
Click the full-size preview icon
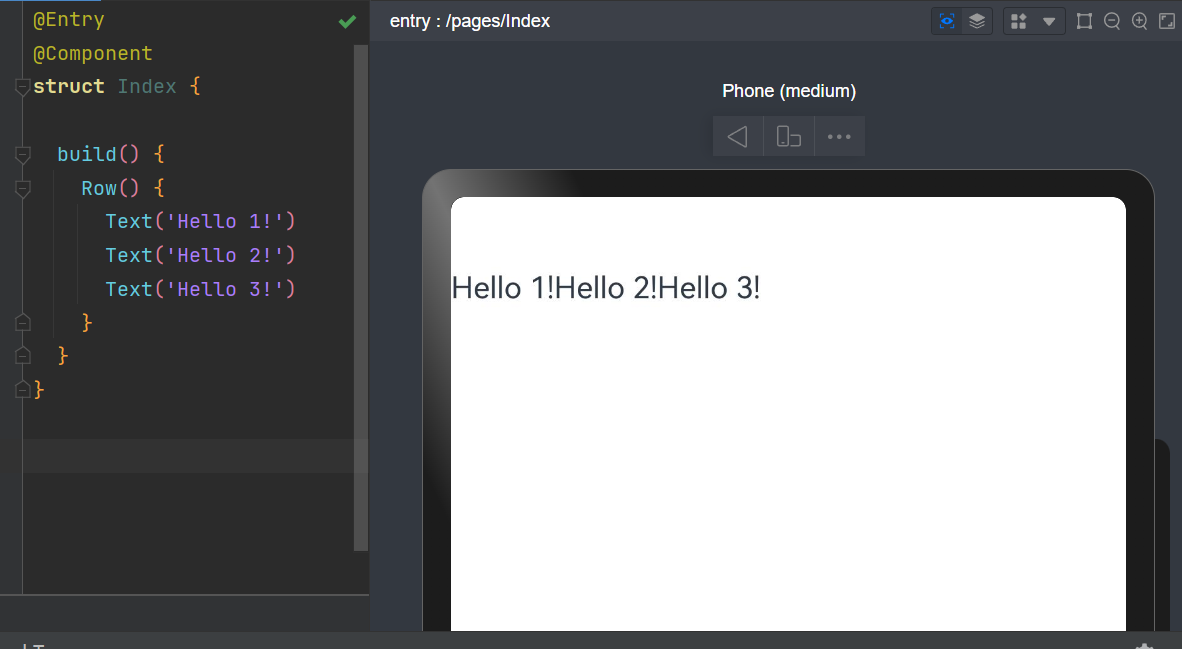coord(1166,21)
